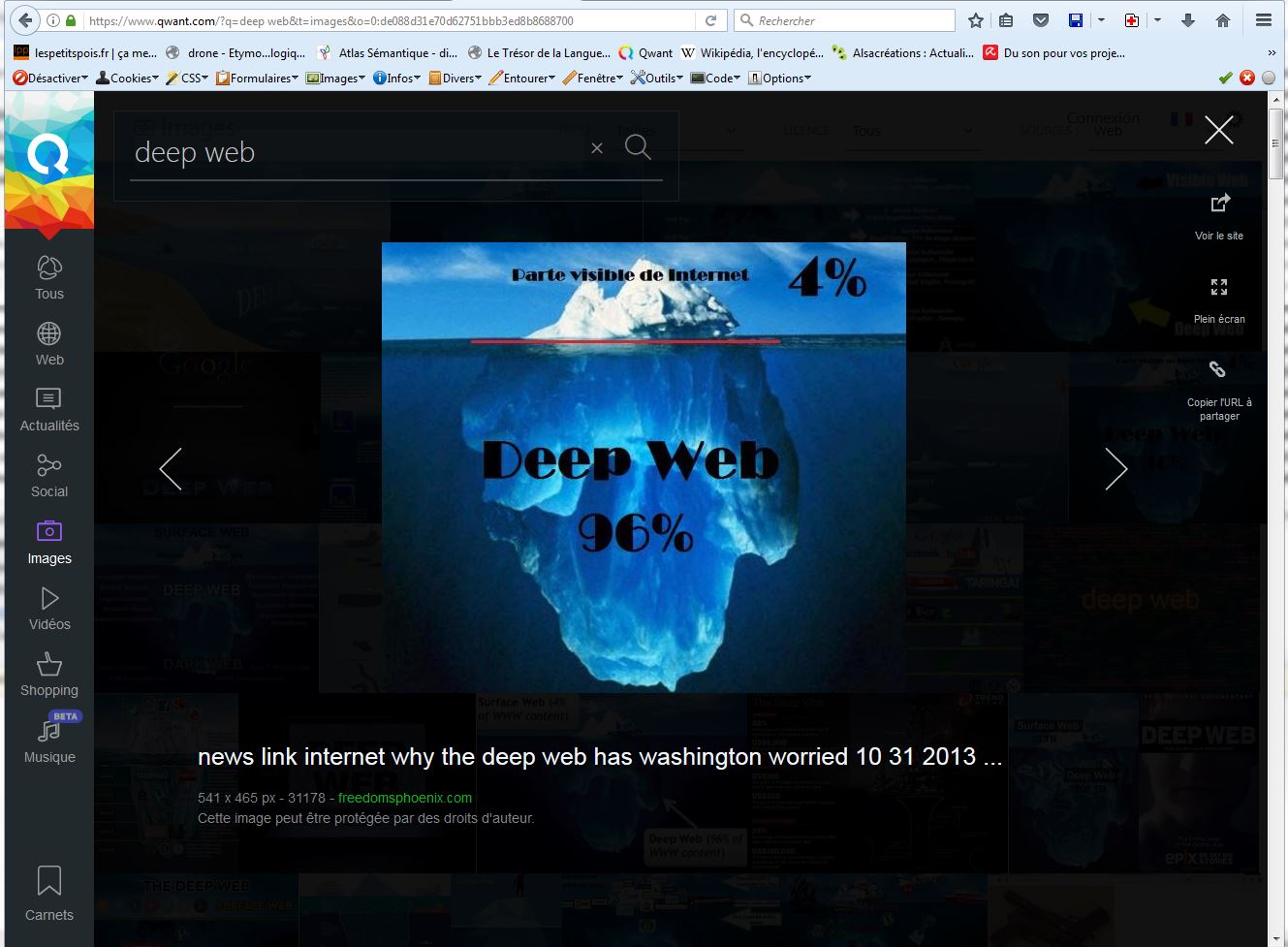Open the Carnets bookmark section
Screen dimensions: 1288x947
click(48, 894)
